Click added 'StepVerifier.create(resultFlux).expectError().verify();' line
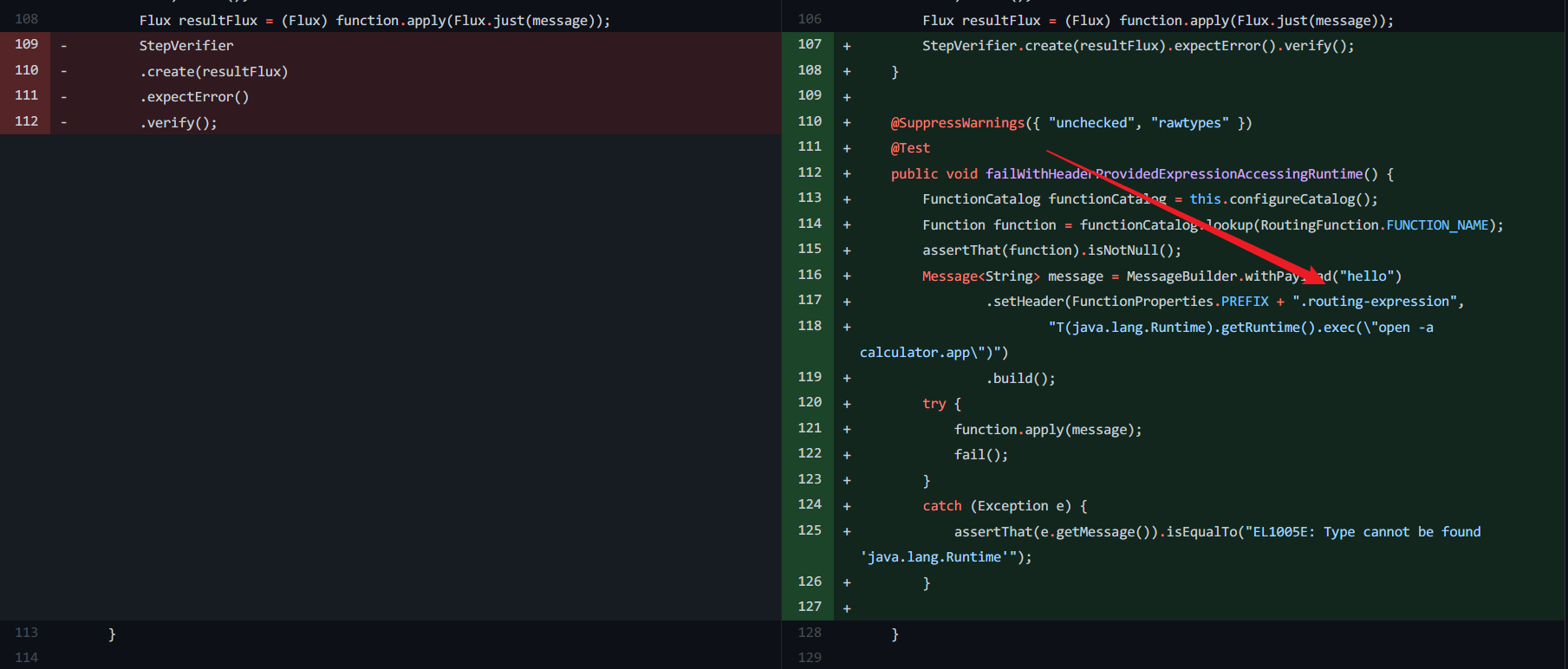The height and width of the screenshot is (669, 1568). tap(1138, 45)
